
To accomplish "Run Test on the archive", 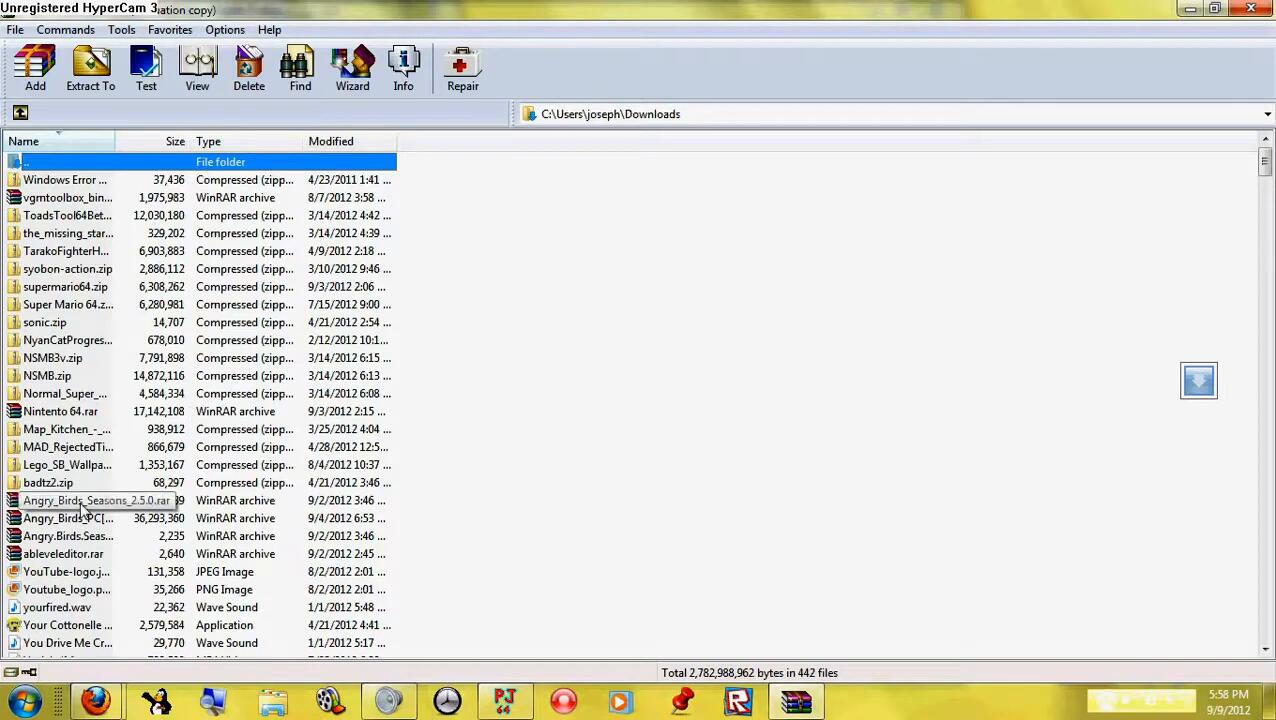I will [x=146, y=68].
